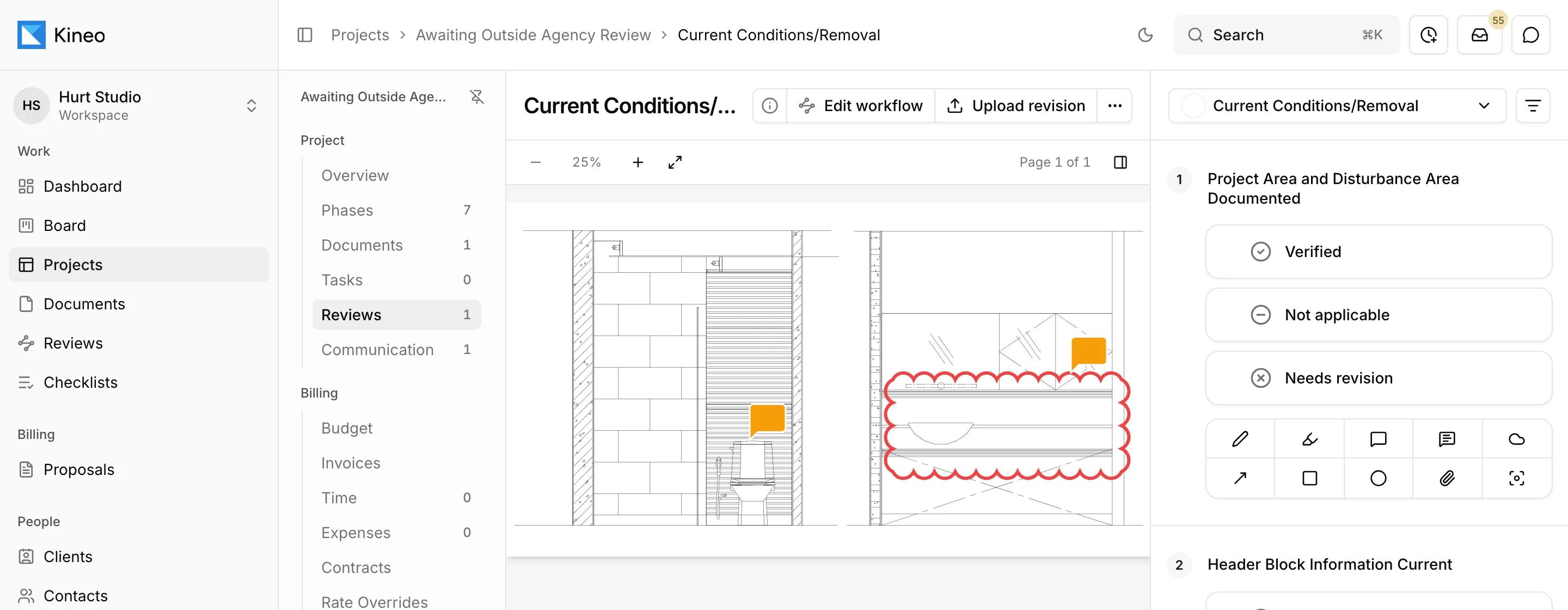Open Contacts under People
This screenshot has height=610, width=1568.
coord(139,595)
